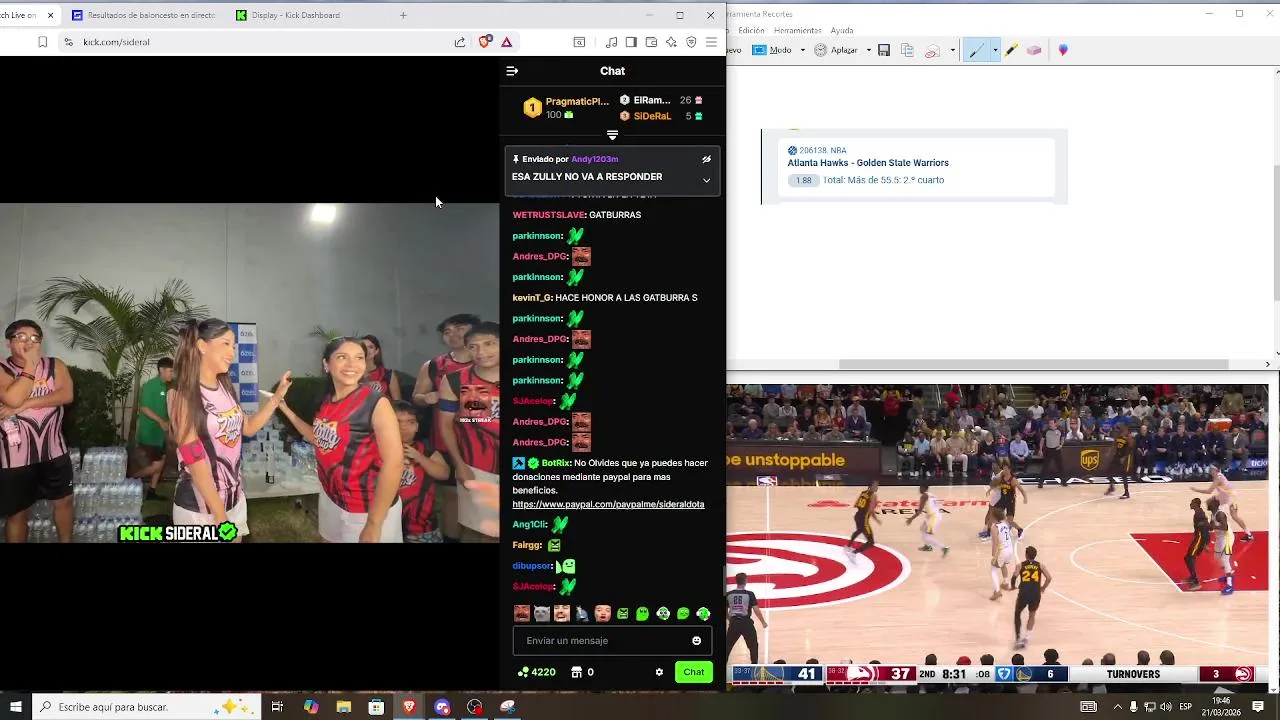
Task: Open Brave VPN shield icon
Action: tap(691, 42)
